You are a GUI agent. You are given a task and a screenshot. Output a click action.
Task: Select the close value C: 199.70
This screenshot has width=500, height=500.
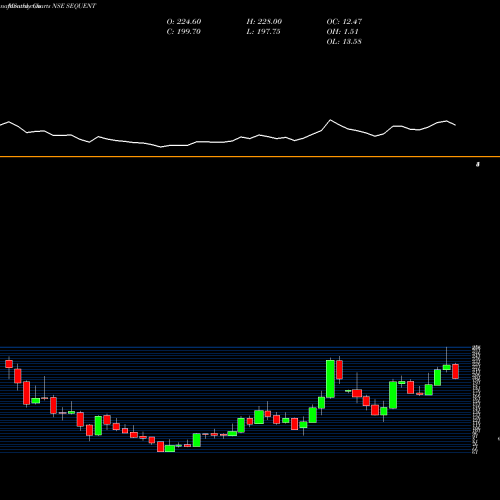tap(184, 32)
